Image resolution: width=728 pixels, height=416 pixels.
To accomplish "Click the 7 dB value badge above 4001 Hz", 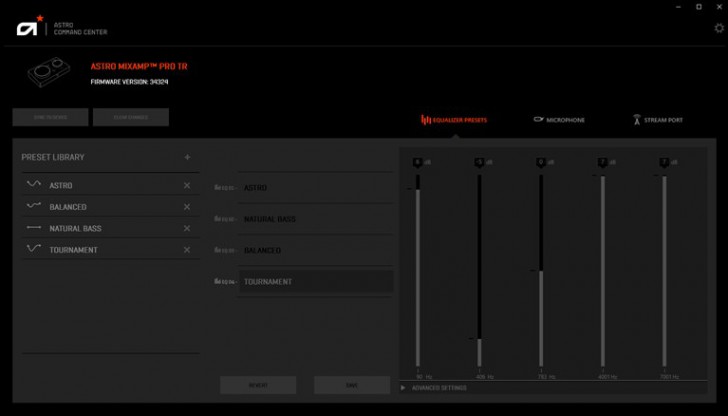I will [x=603, y=162].
